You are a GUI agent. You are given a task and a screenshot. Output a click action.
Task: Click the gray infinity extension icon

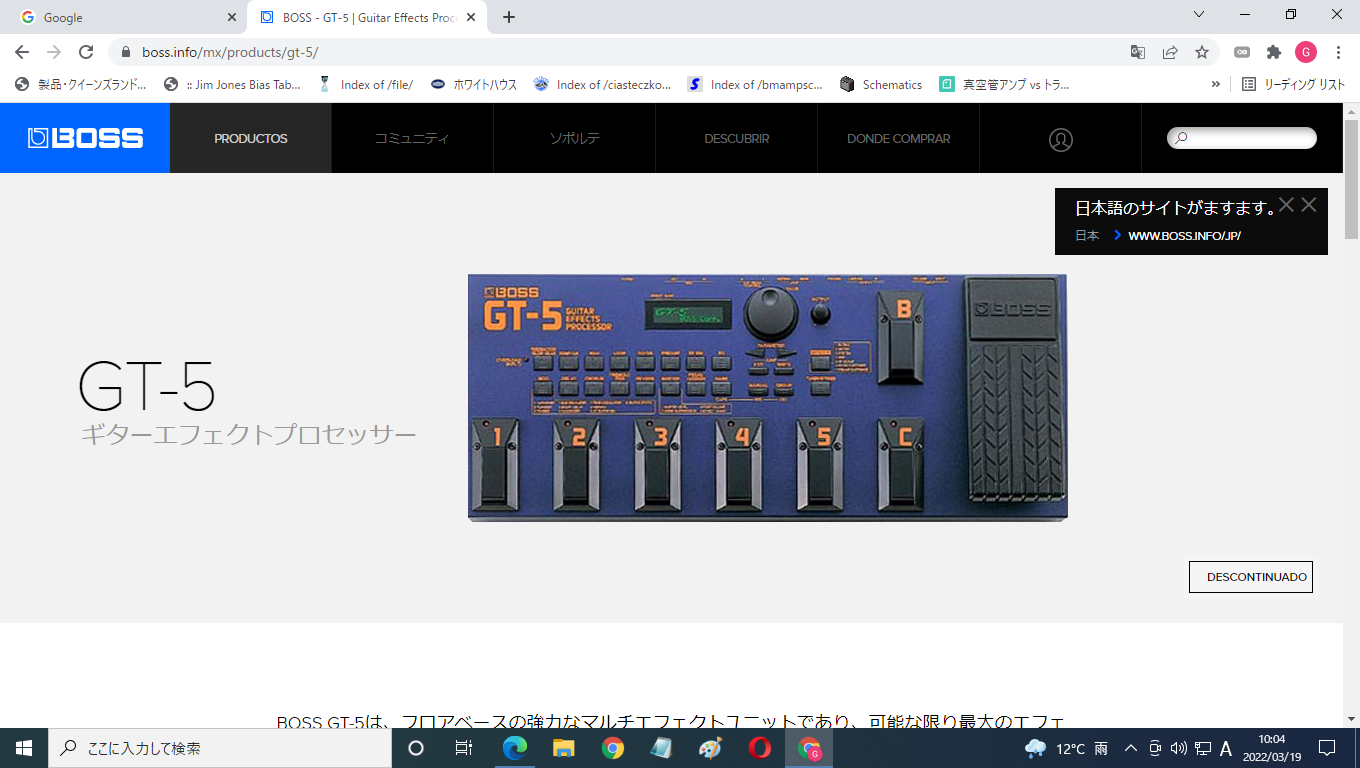[1242, 52]
